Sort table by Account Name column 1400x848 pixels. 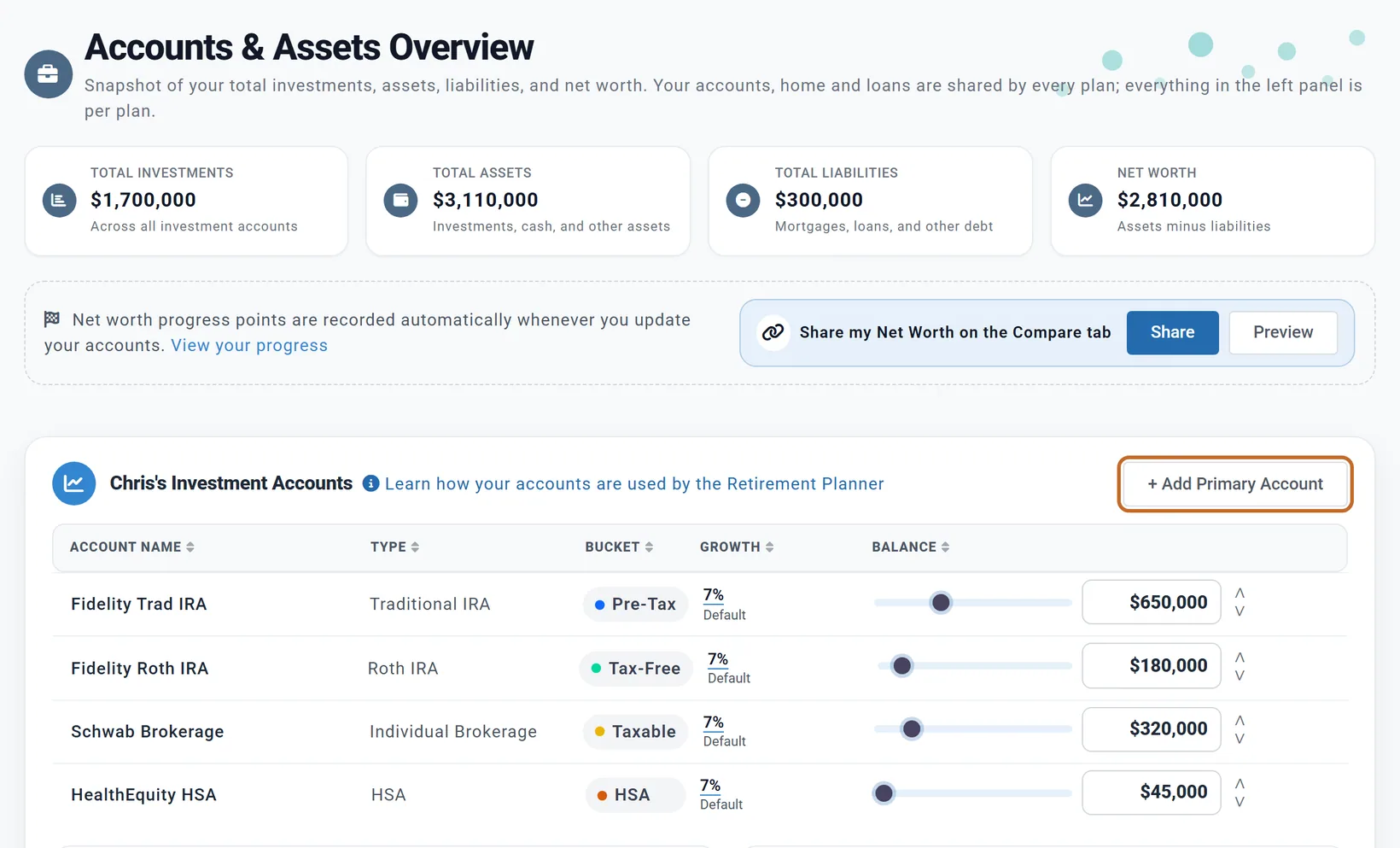pyautogui.click(x=132, y=547)
